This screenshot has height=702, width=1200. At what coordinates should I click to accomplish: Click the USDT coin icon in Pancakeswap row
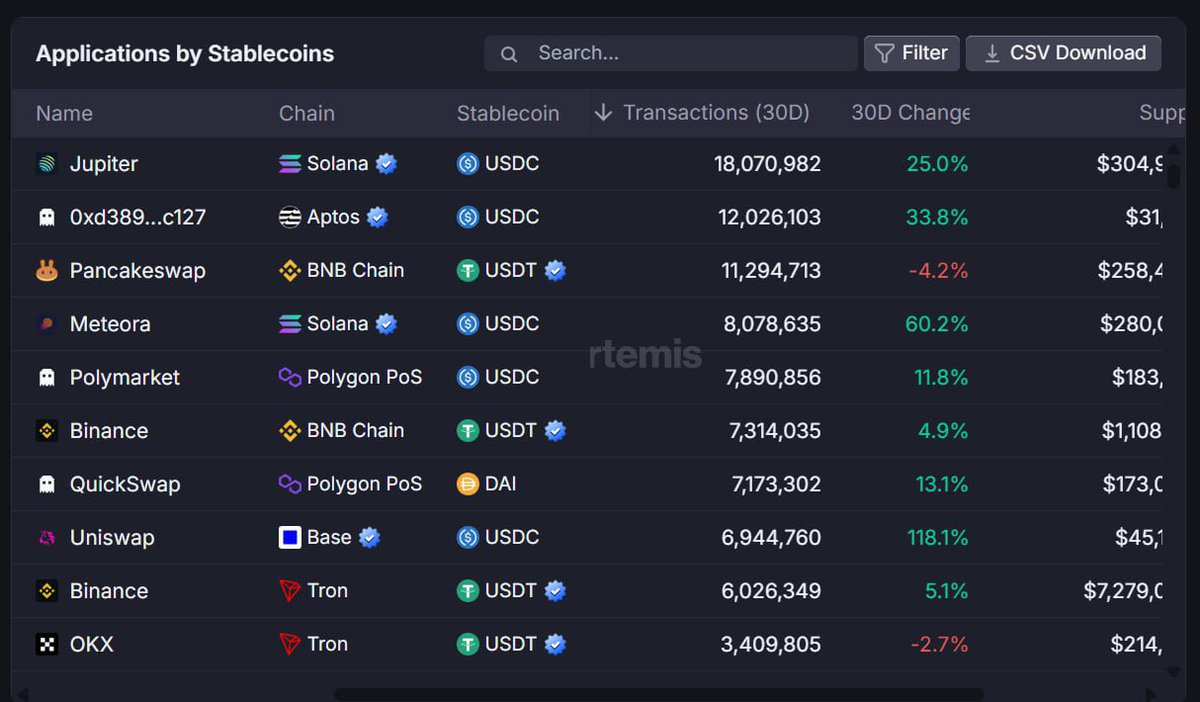(468, 270)
